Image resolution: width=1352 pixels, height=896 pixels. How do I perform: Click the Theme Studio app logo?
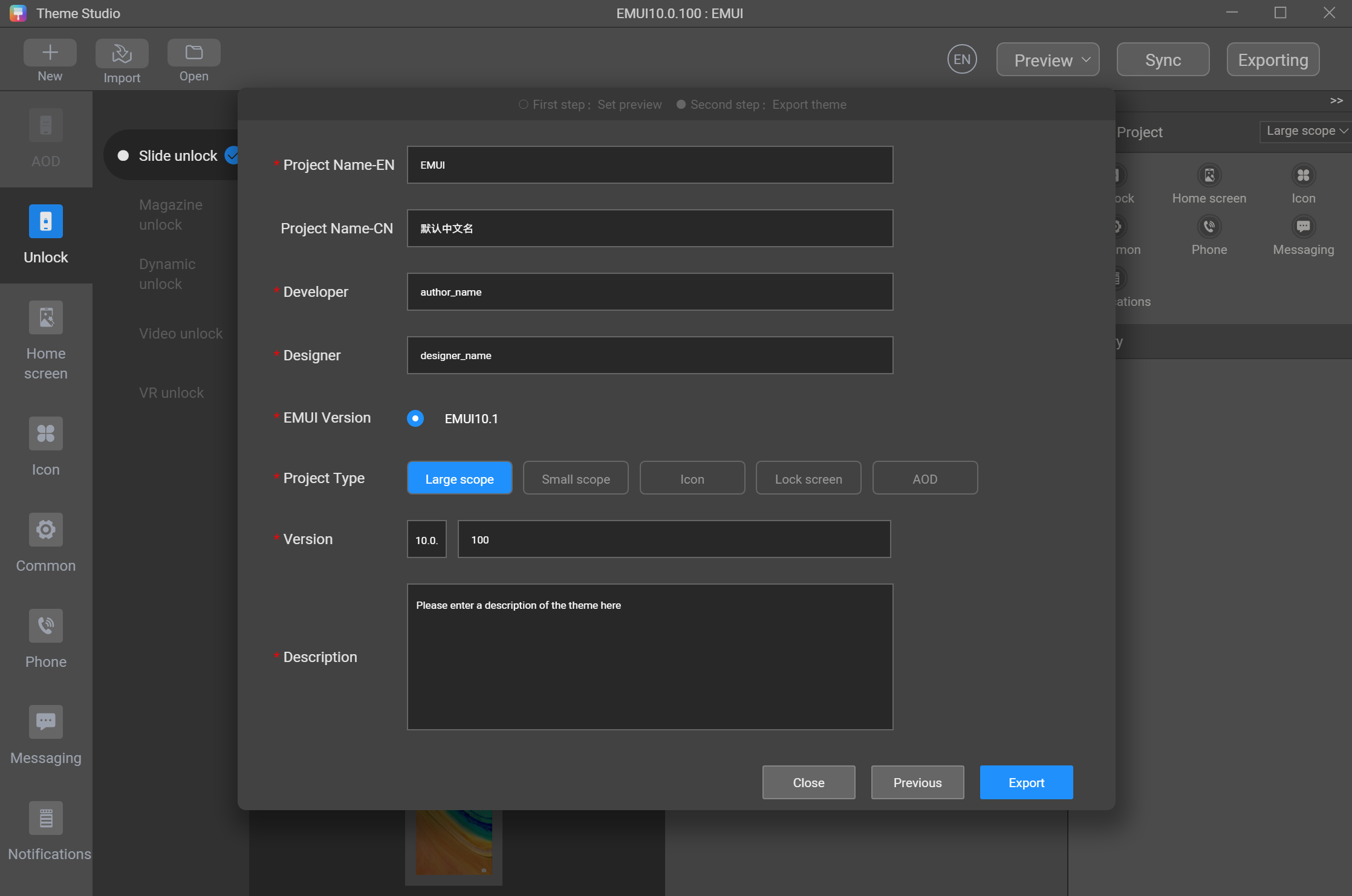pos(18,13)
